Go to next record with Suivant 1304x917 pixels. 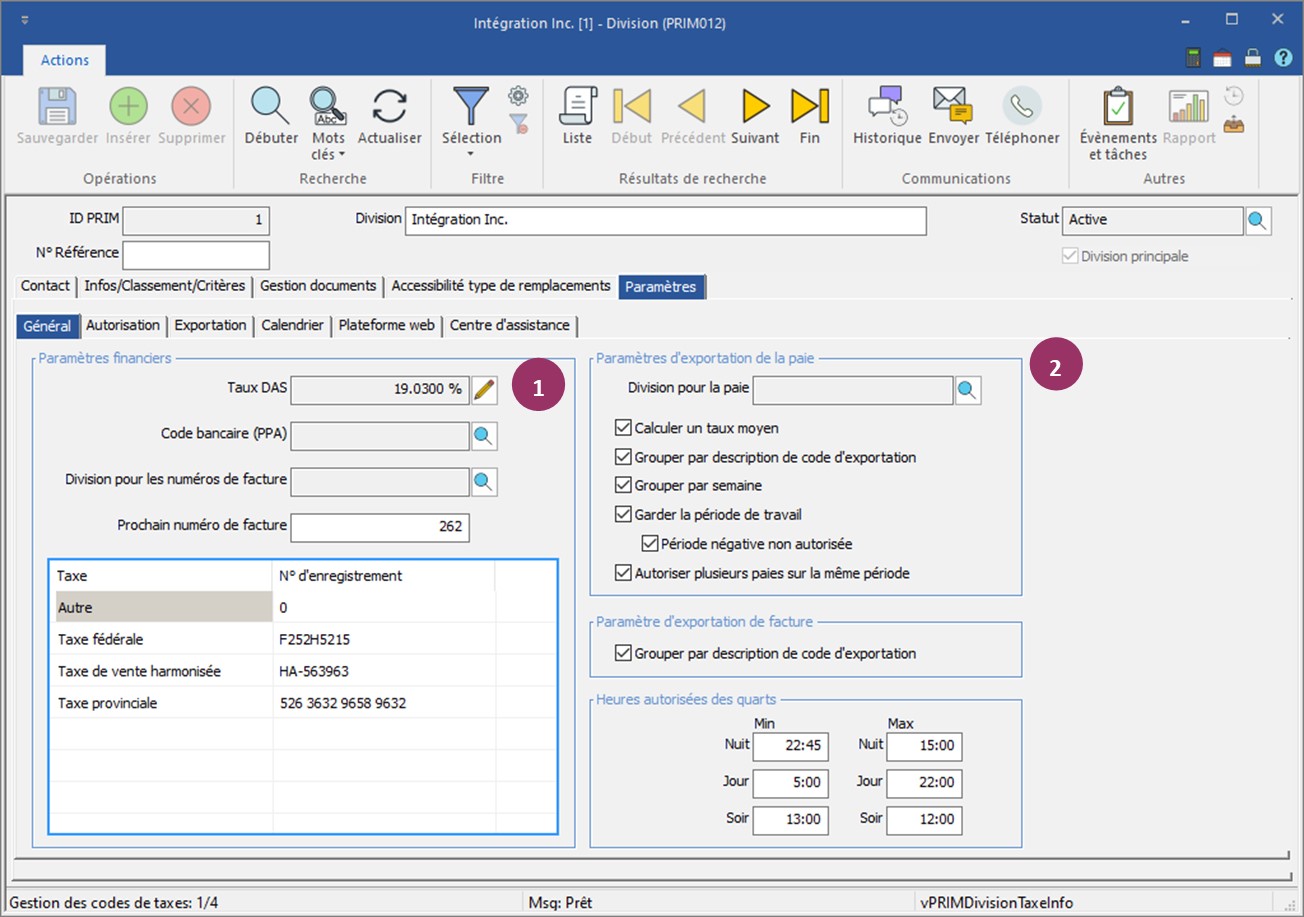click(x=755, y=106)
